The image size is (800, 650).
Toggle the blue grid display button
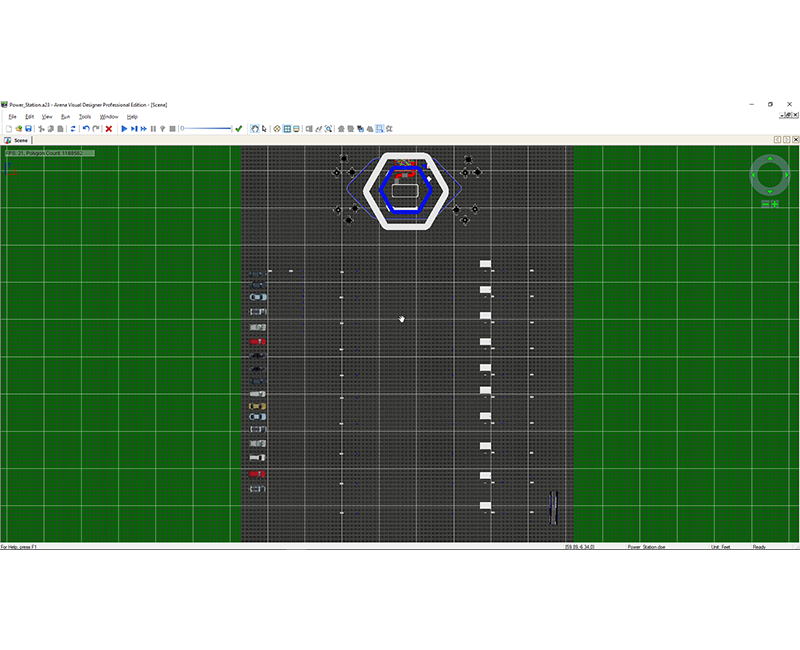click(x=287, y=129)
